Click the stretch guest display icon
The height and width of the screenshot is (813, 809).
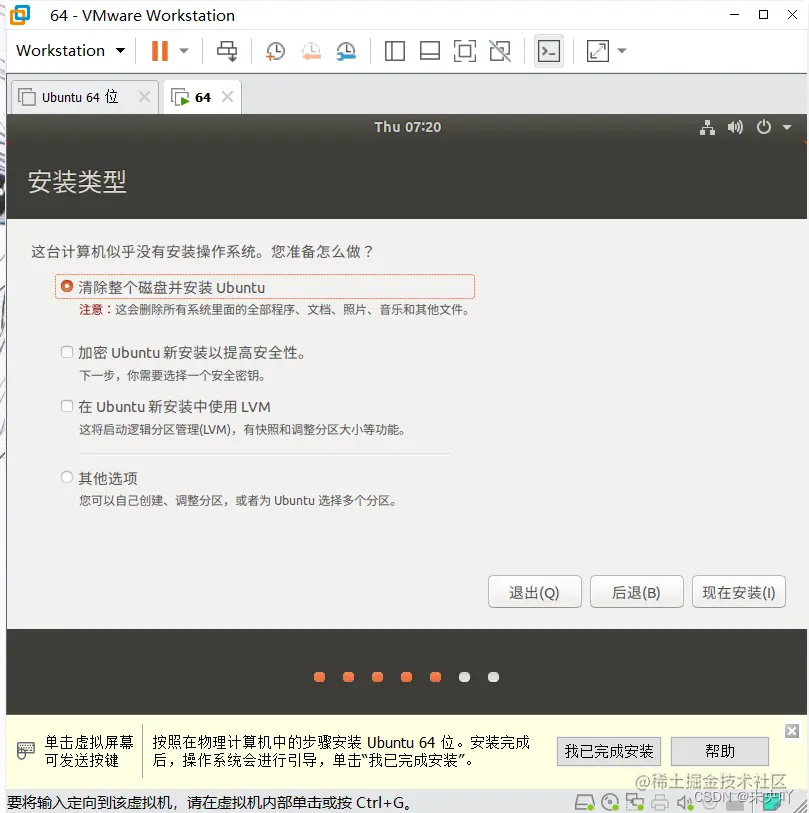point(597,51)
